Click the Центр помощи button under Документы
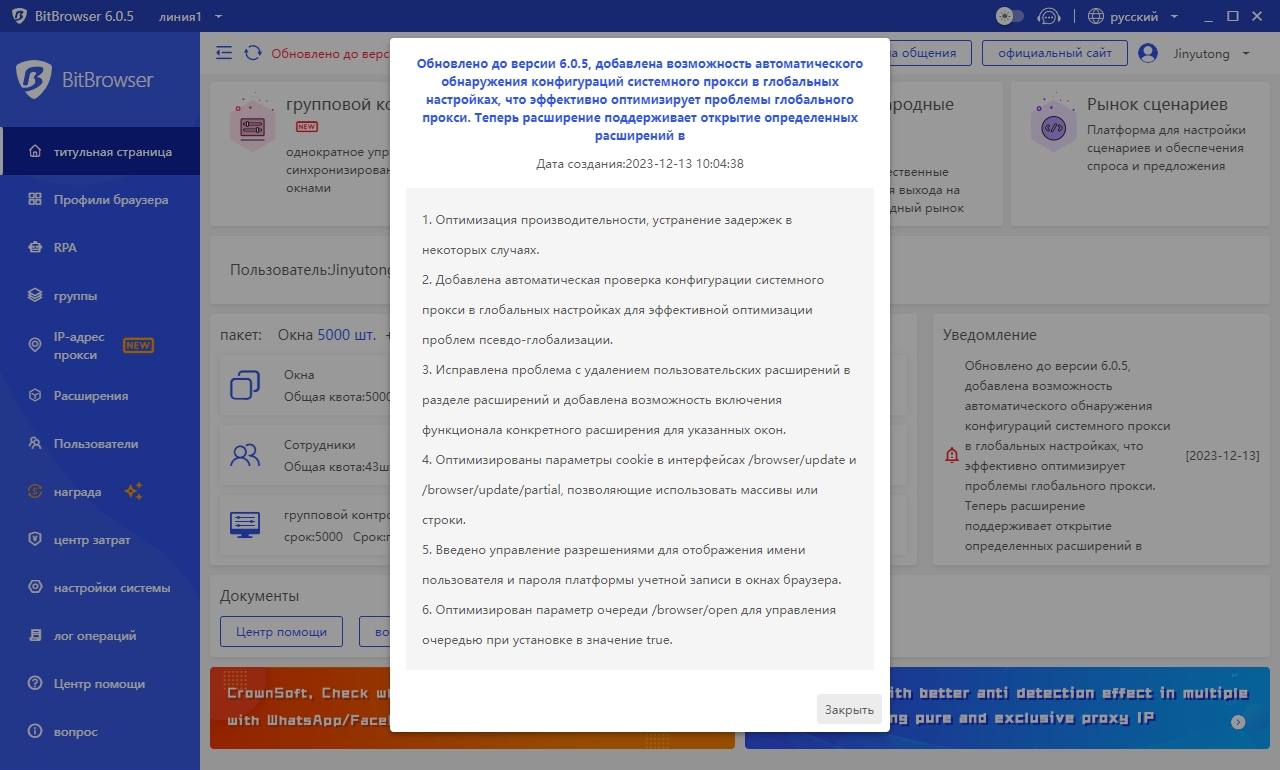This screenshot has width=1280, height=770. (281, 632)
